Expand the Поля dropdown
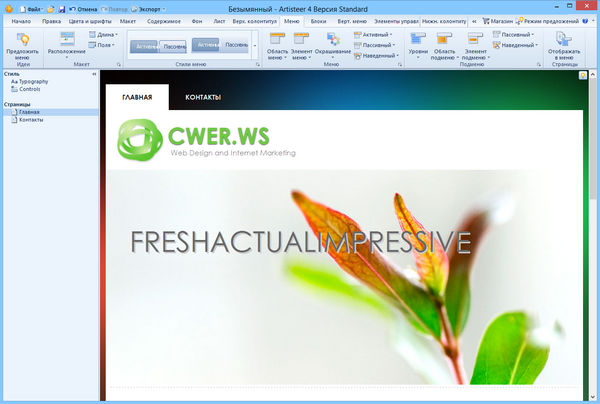The width and height of the screenshot is (600, 404). coord(104,44)
